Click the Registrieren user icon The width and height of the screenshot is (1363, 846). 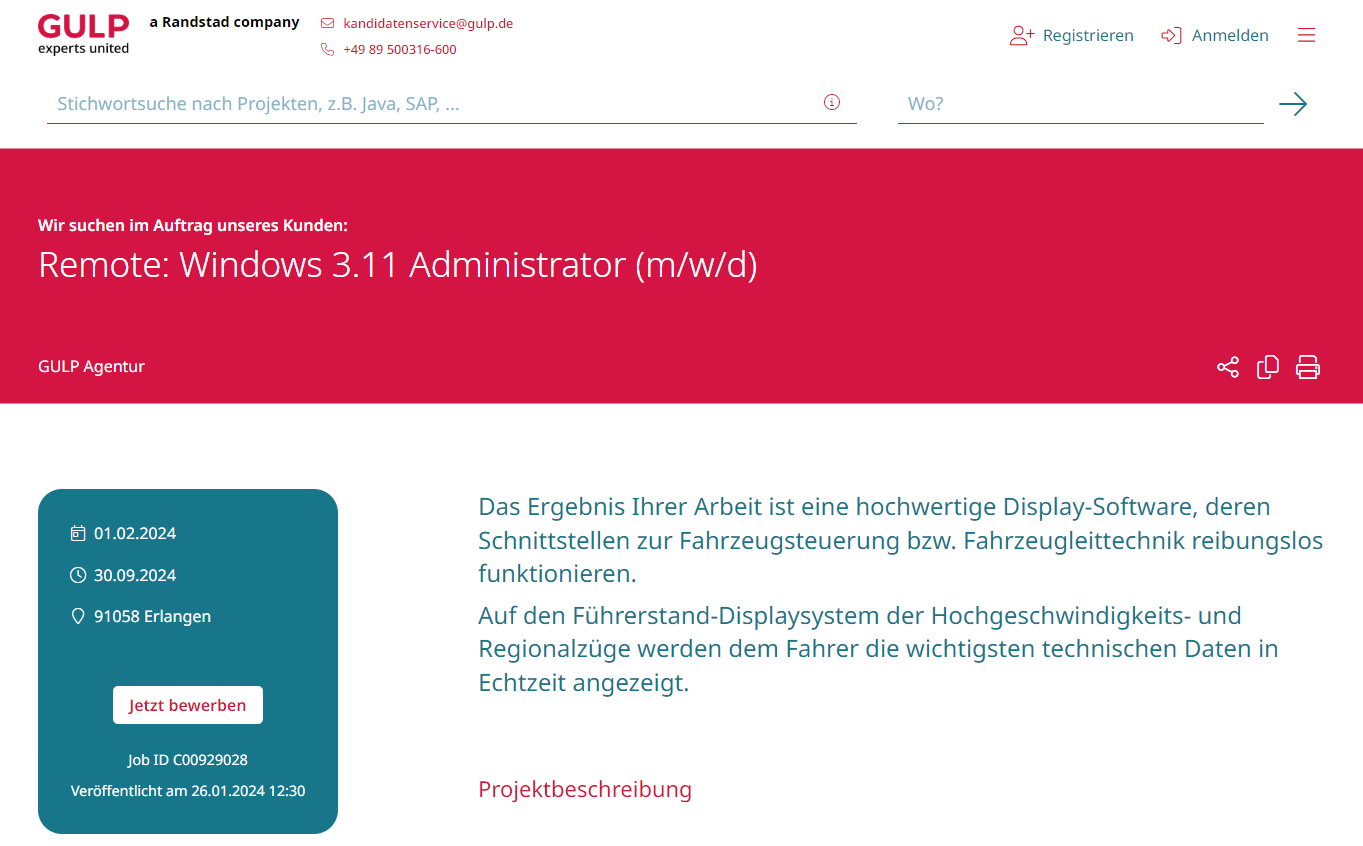pos(1021,36)
